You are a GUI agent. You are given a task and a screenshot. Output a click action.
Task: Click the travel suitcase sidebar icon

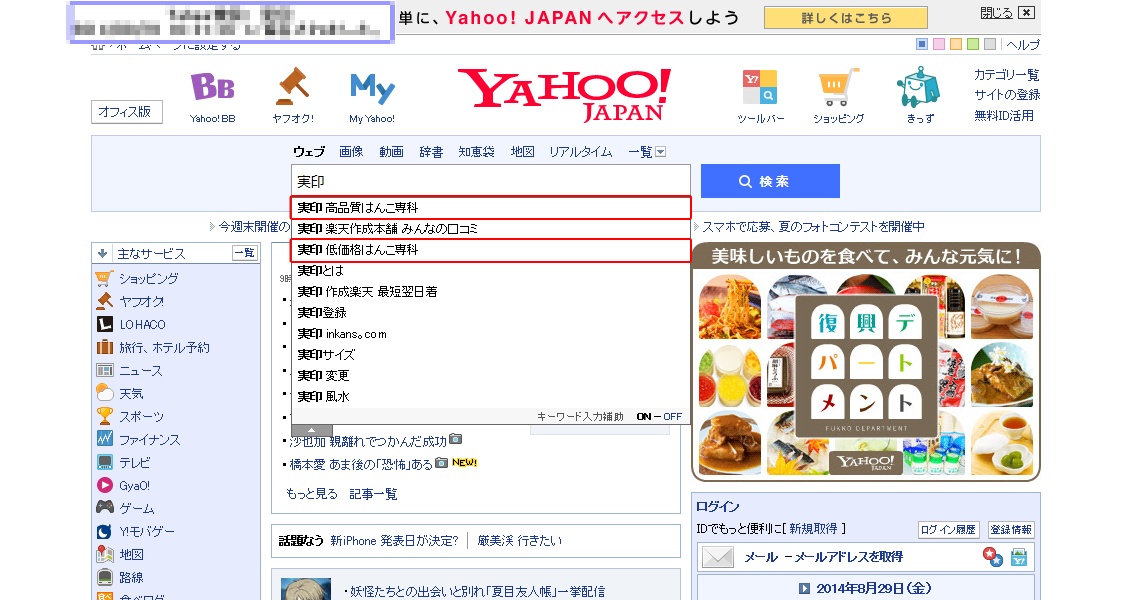[x=105, y=347]
